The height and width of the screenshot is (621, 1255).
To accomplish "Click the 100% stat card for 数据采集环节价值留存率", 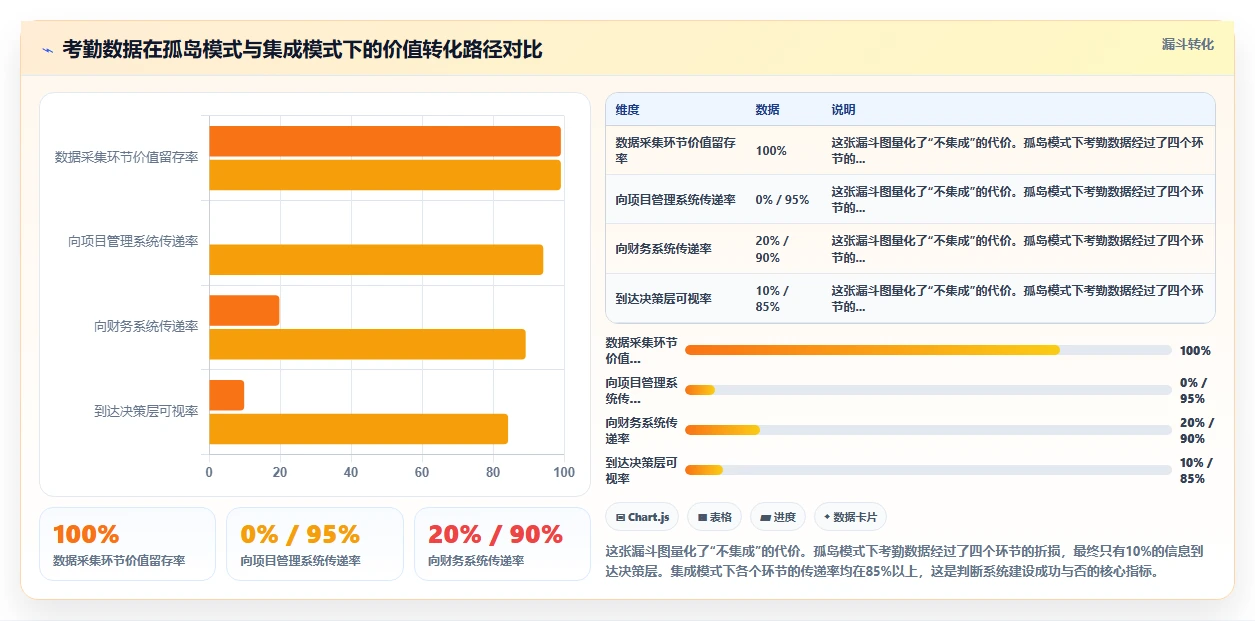I will (x=127, y=544).
